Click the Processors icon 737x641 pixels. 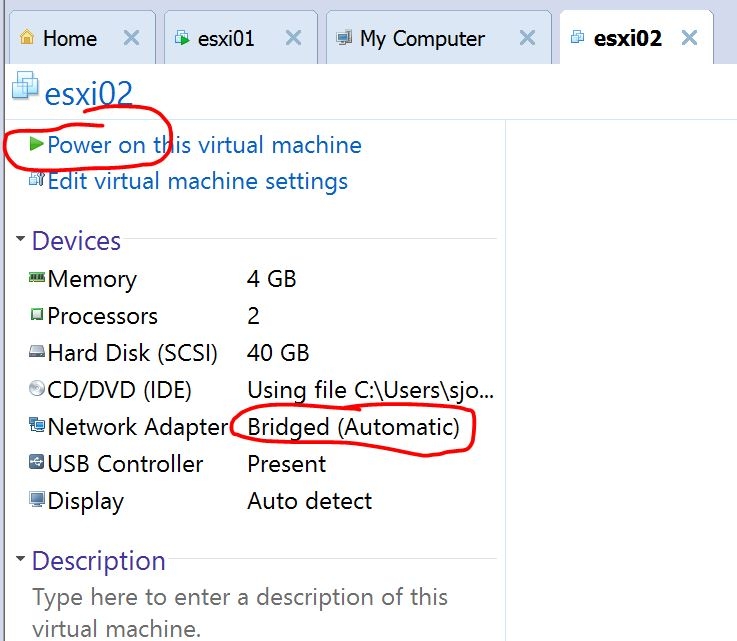[x=37, y=314]
